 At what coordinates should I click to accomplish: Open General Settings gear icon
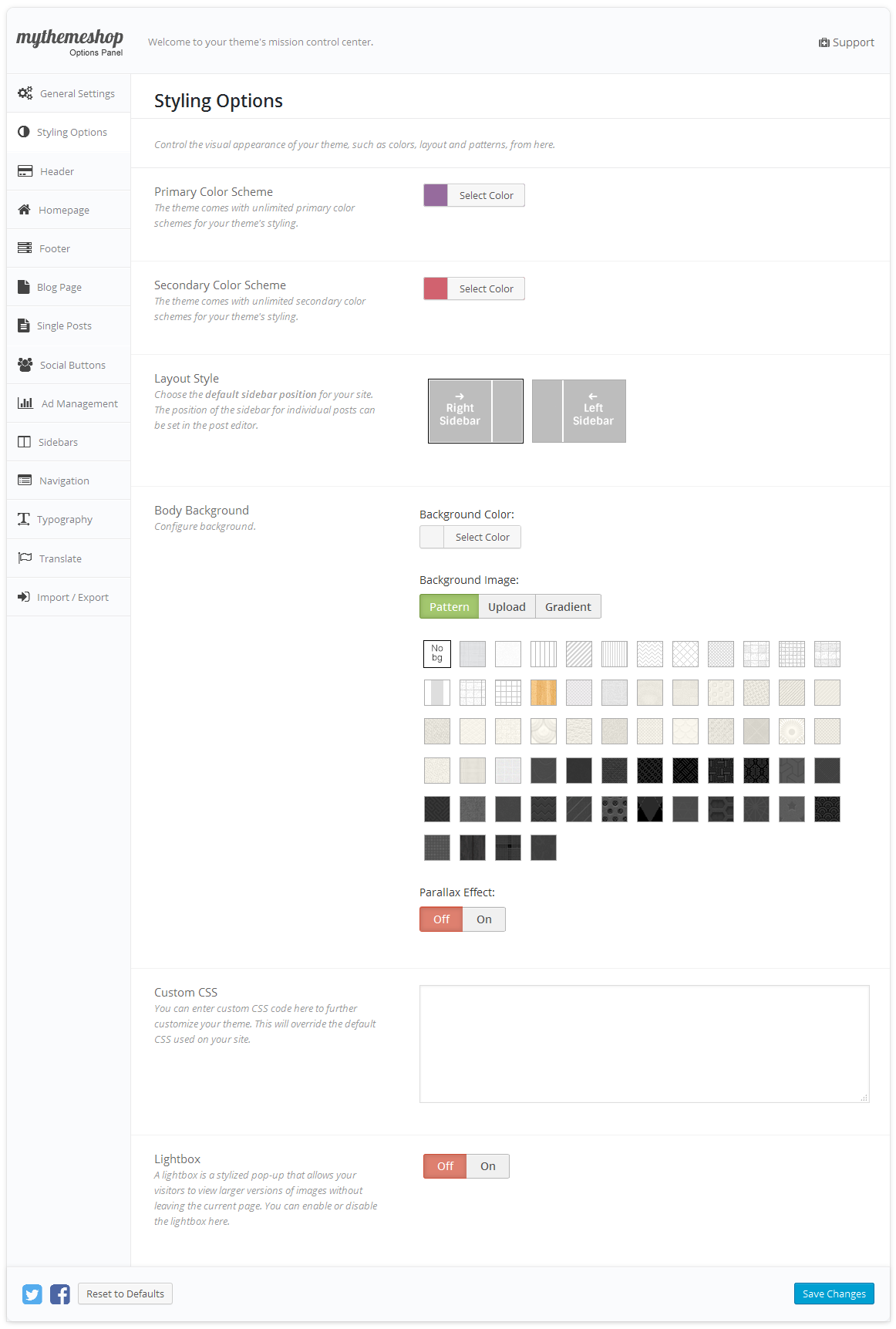pos(25,93)
